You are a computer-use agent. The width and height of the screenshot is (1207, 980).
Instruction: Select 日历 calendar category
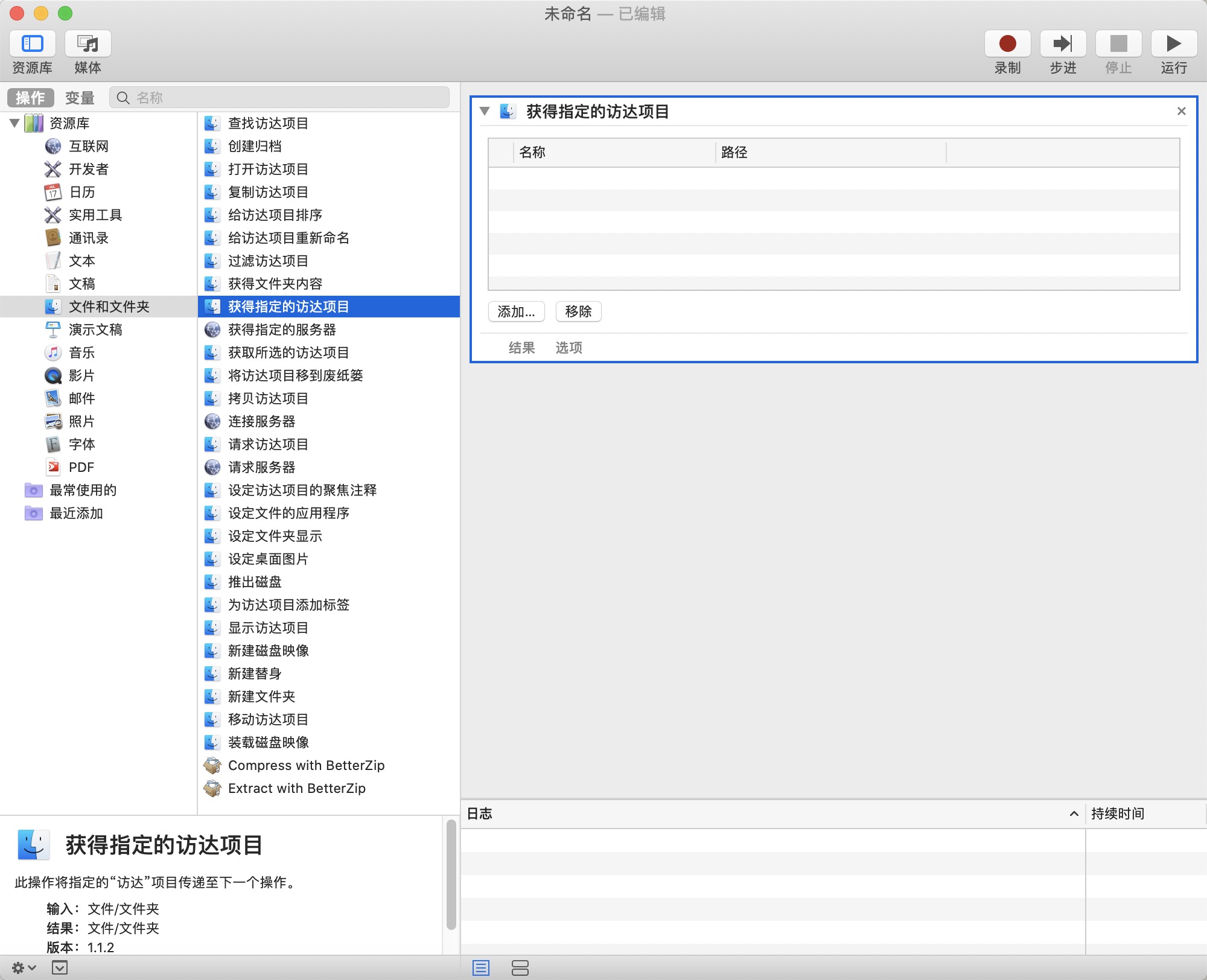click(82, 192)
